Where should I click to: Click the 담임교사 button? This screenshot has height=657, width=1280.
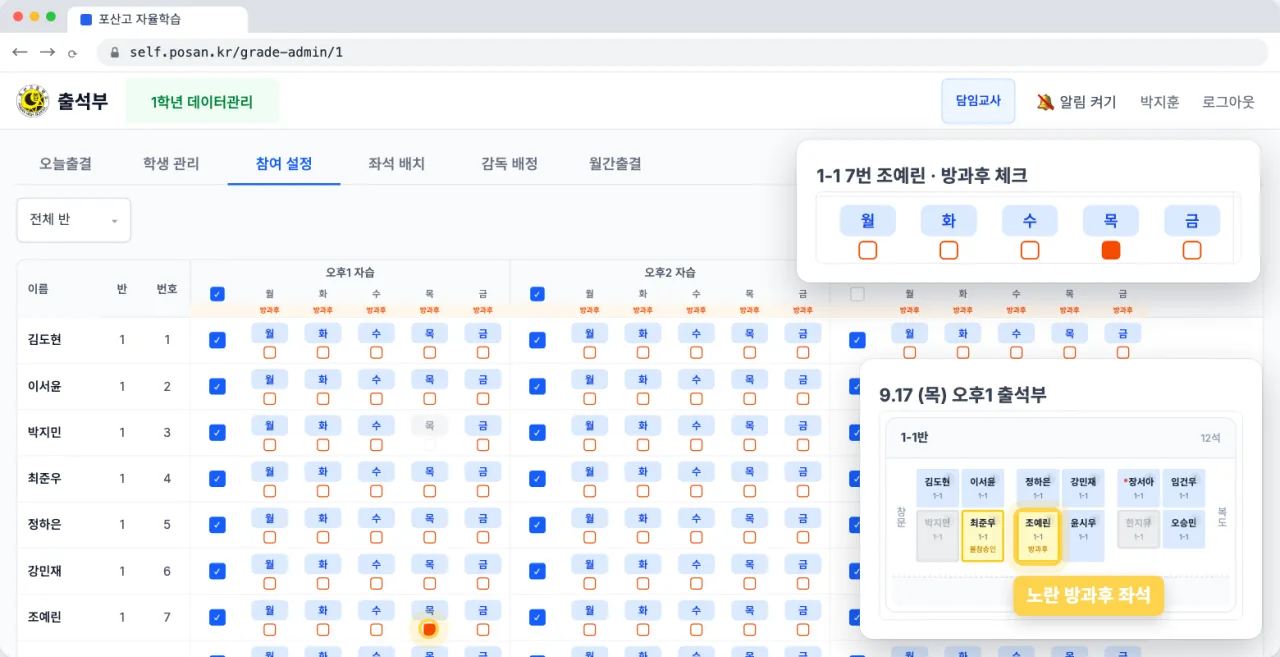978,101
